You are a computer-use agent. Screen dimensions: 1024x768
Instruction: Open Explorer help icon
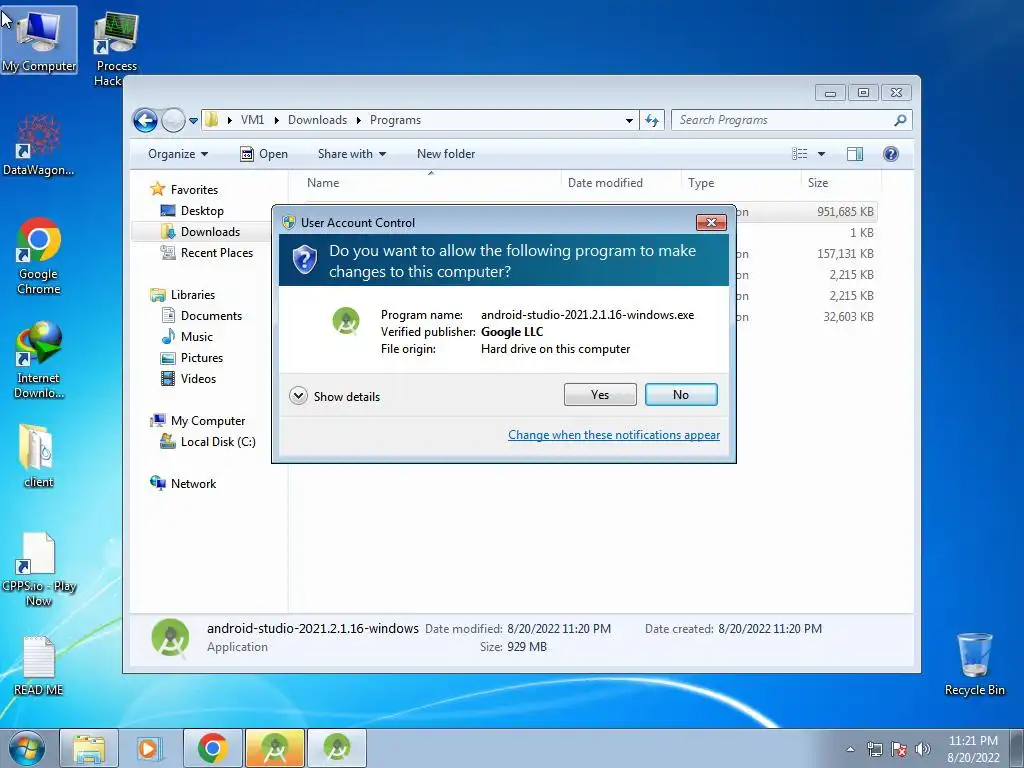tap(890, 154)
